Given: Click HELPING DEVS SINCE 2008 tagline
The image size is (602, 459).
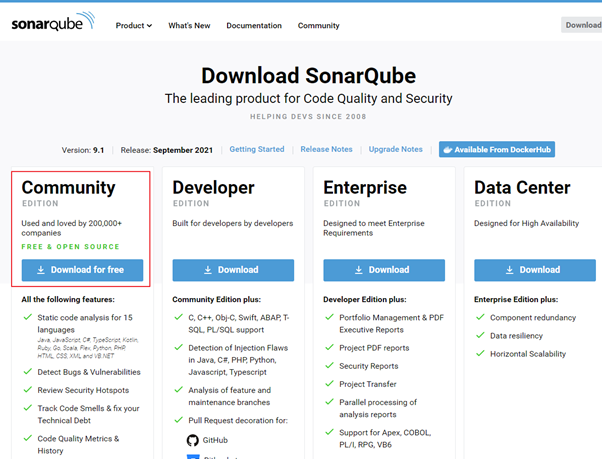Looking at the screenshot, I should click(308, 117).
